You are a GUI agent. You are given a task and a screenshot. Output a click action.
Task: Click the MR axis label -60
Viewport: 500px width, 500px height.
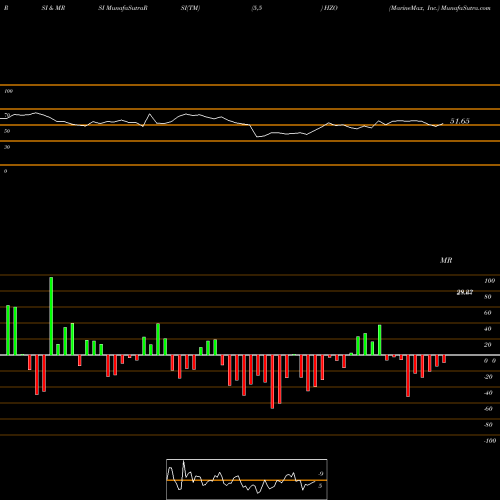(x=488, y=409)
